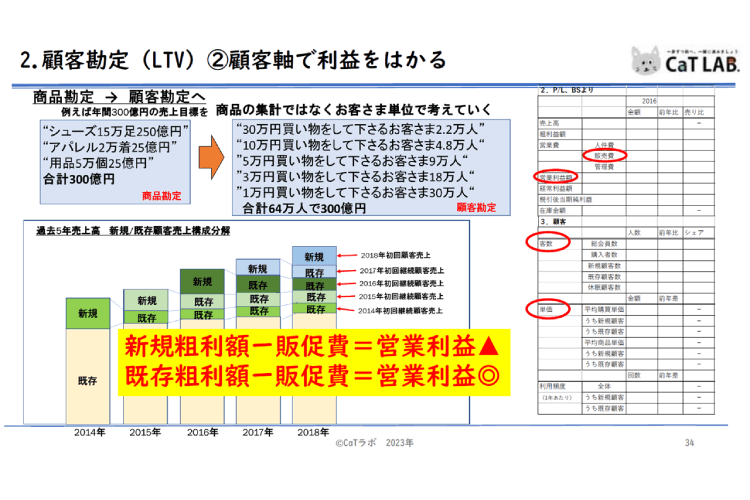Select the line “用品5万個25億円”

98,163
